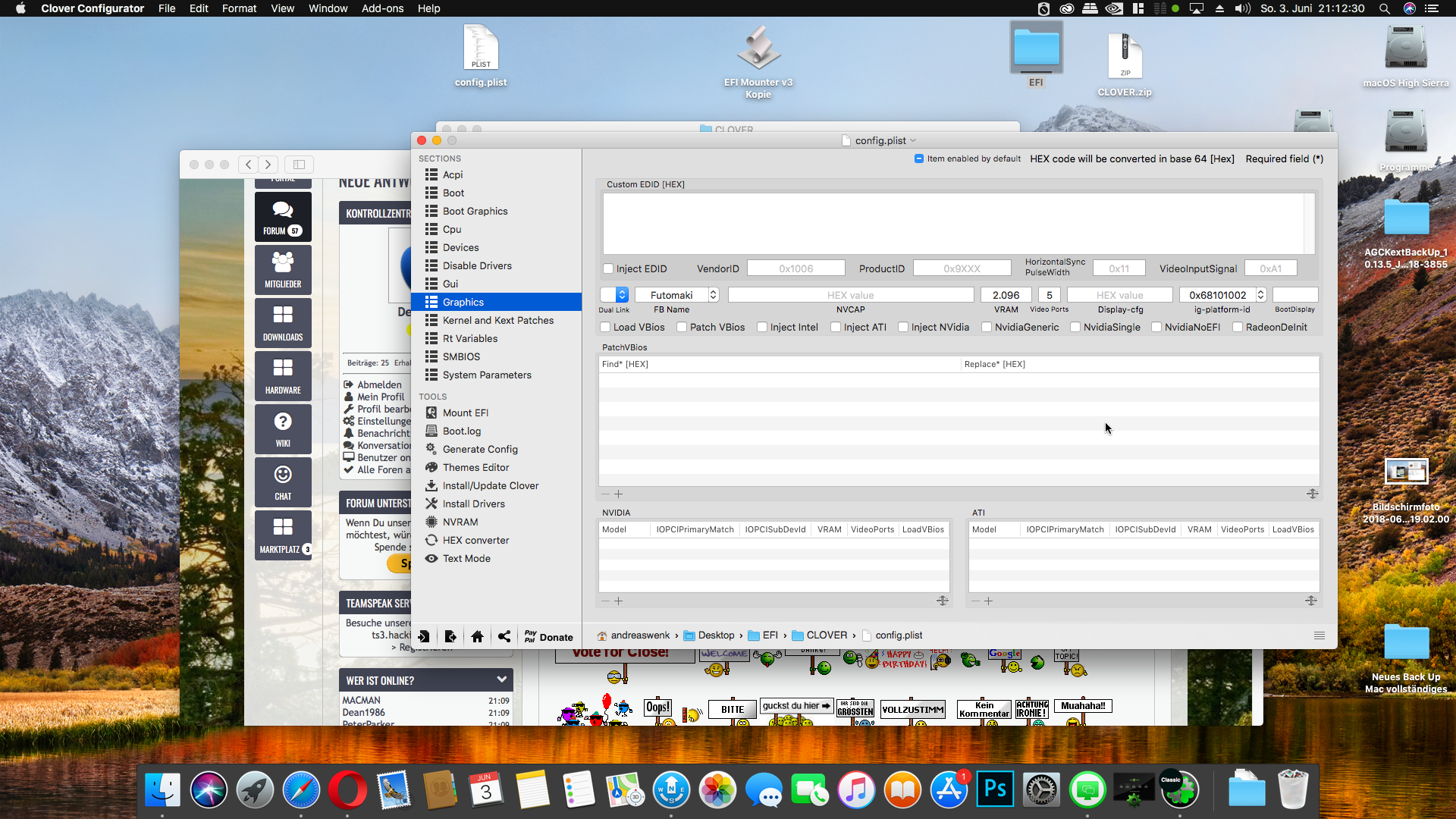The image size is (1456, 819).
Task: Click the home icon in bottom toolbar
Action: pos(477,637)
